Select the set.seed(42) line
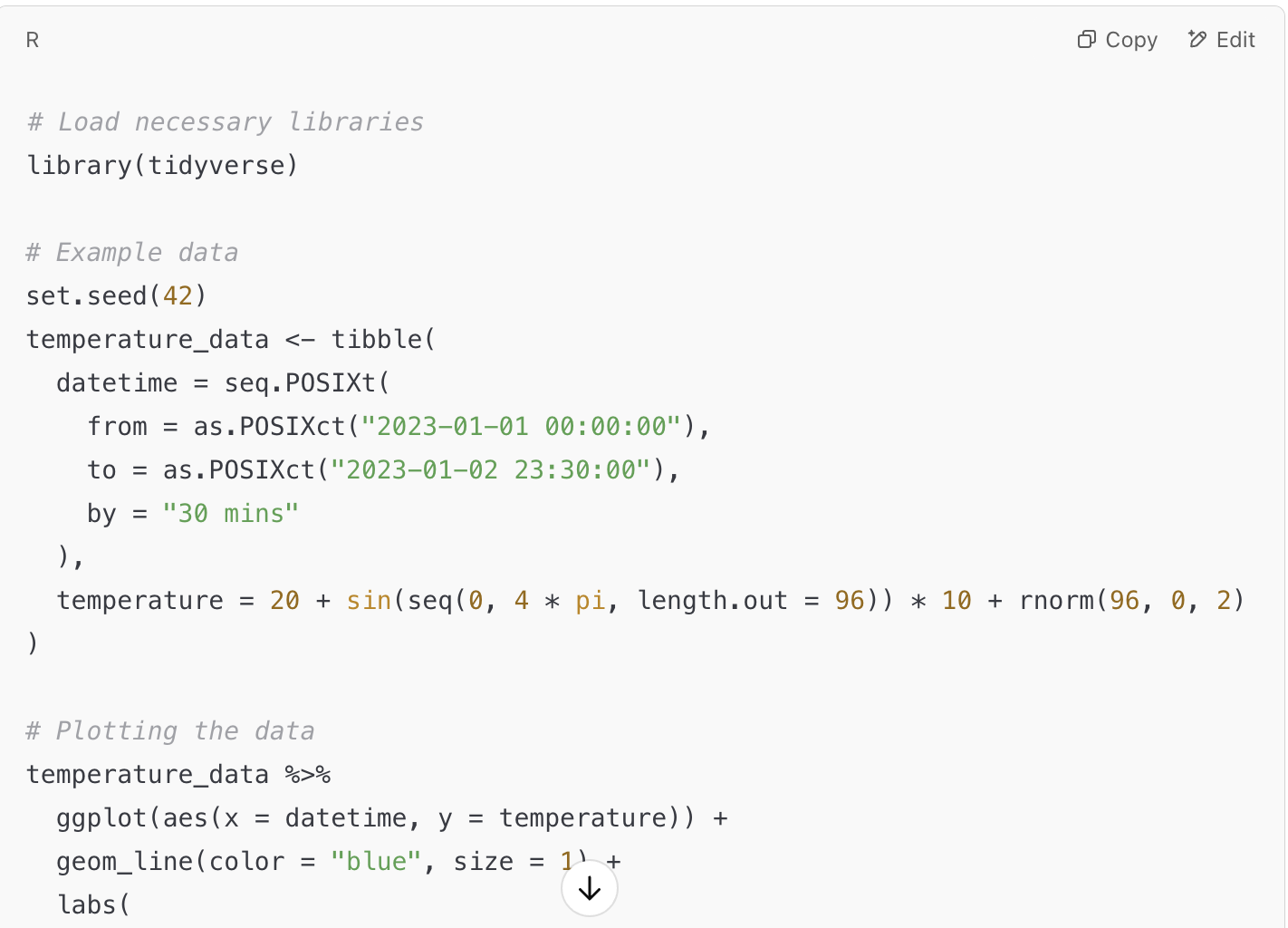This screenshot has width=1288, height=928. pyautogui.click(x=116, y=295)
